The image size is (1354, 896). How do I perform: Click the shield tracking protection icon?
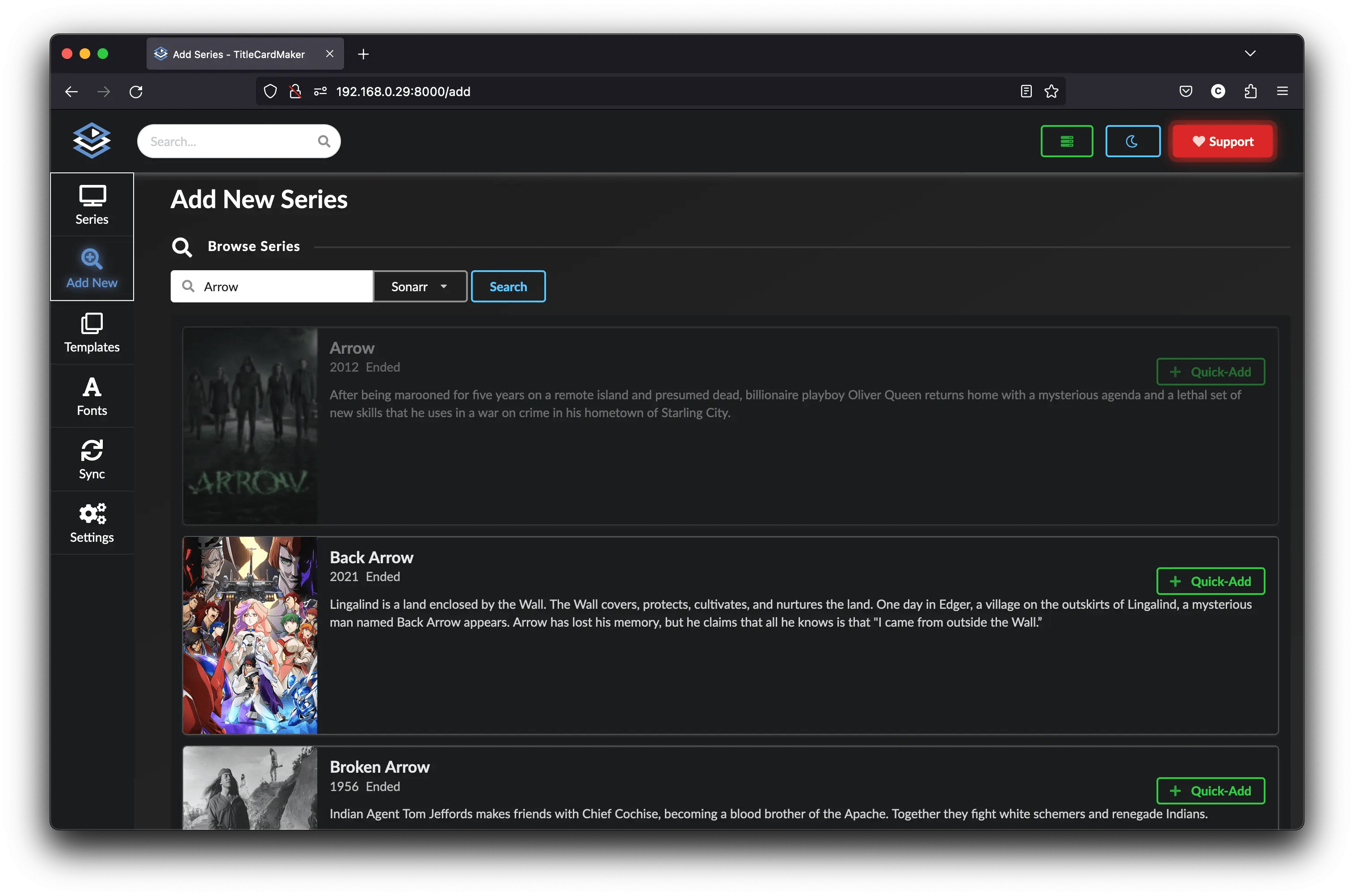(270, 92)
